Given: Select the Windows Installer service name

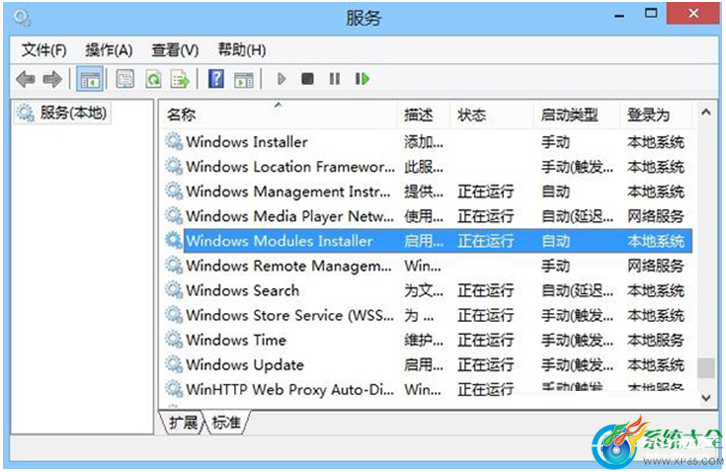Looking at the screenshot, I should (247, 142).
